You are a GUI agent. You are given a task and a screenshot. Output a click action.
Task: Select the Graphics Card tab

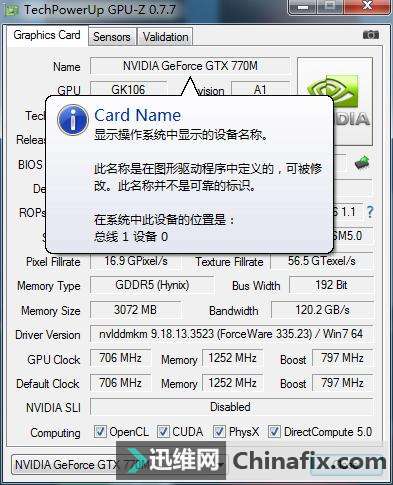pyautogui.click(x=47, y=35)
